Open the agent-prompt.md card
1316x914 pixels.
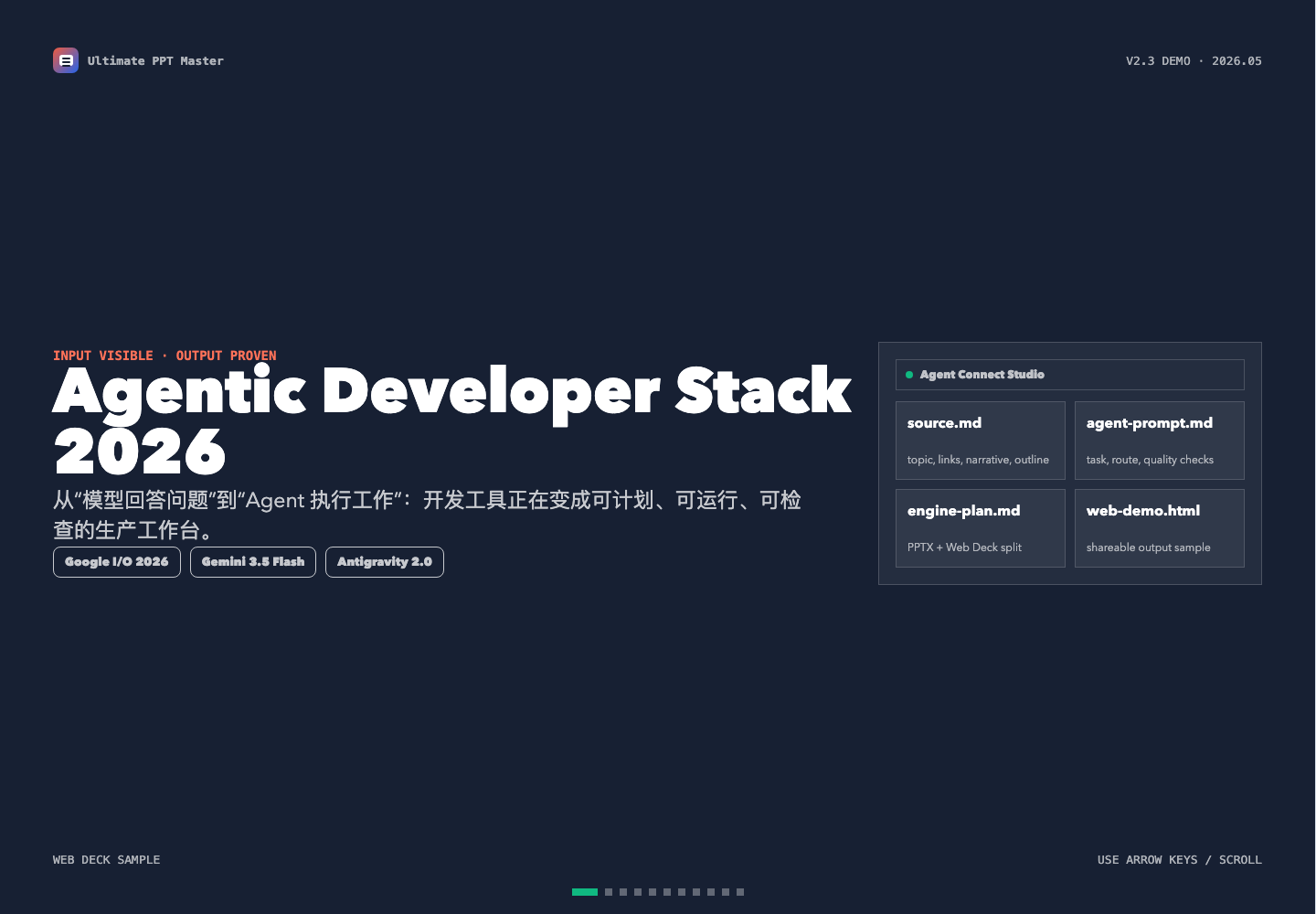(x=1160, y=441)
